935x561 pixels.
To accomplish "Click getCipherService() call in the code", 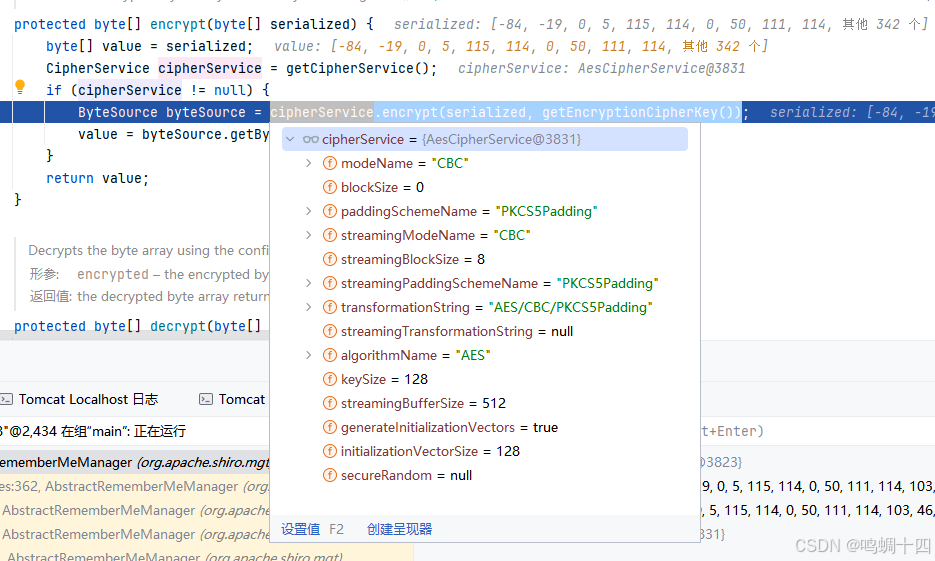I will 357,69.
